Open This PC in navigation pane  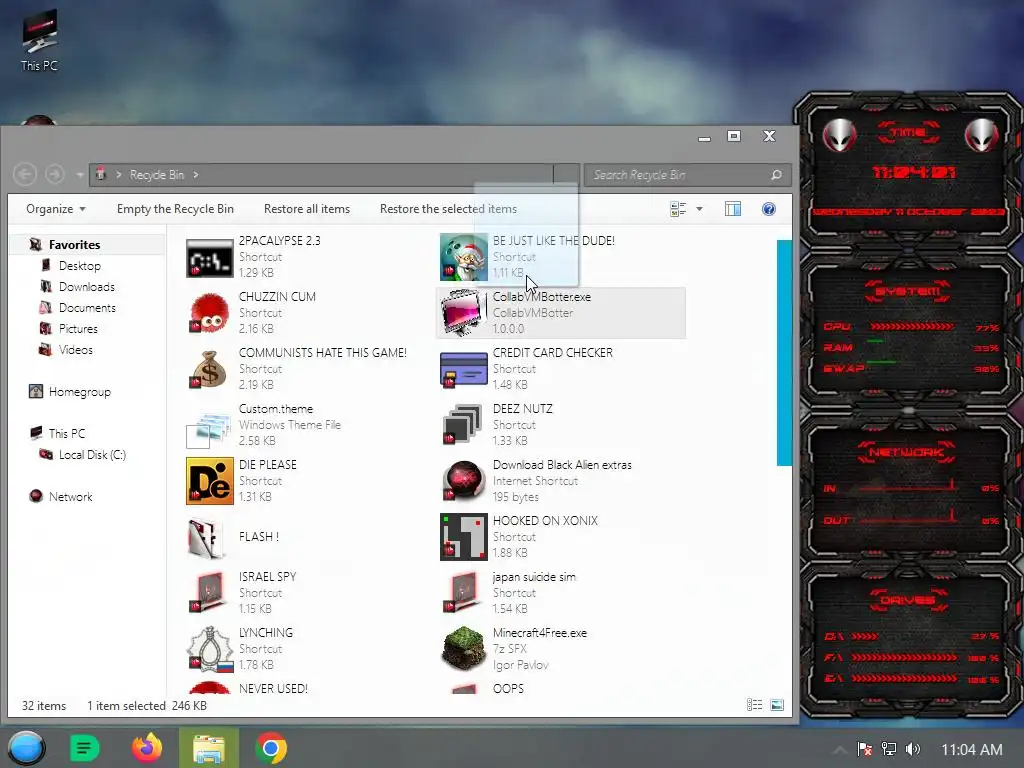pos(67,434)
